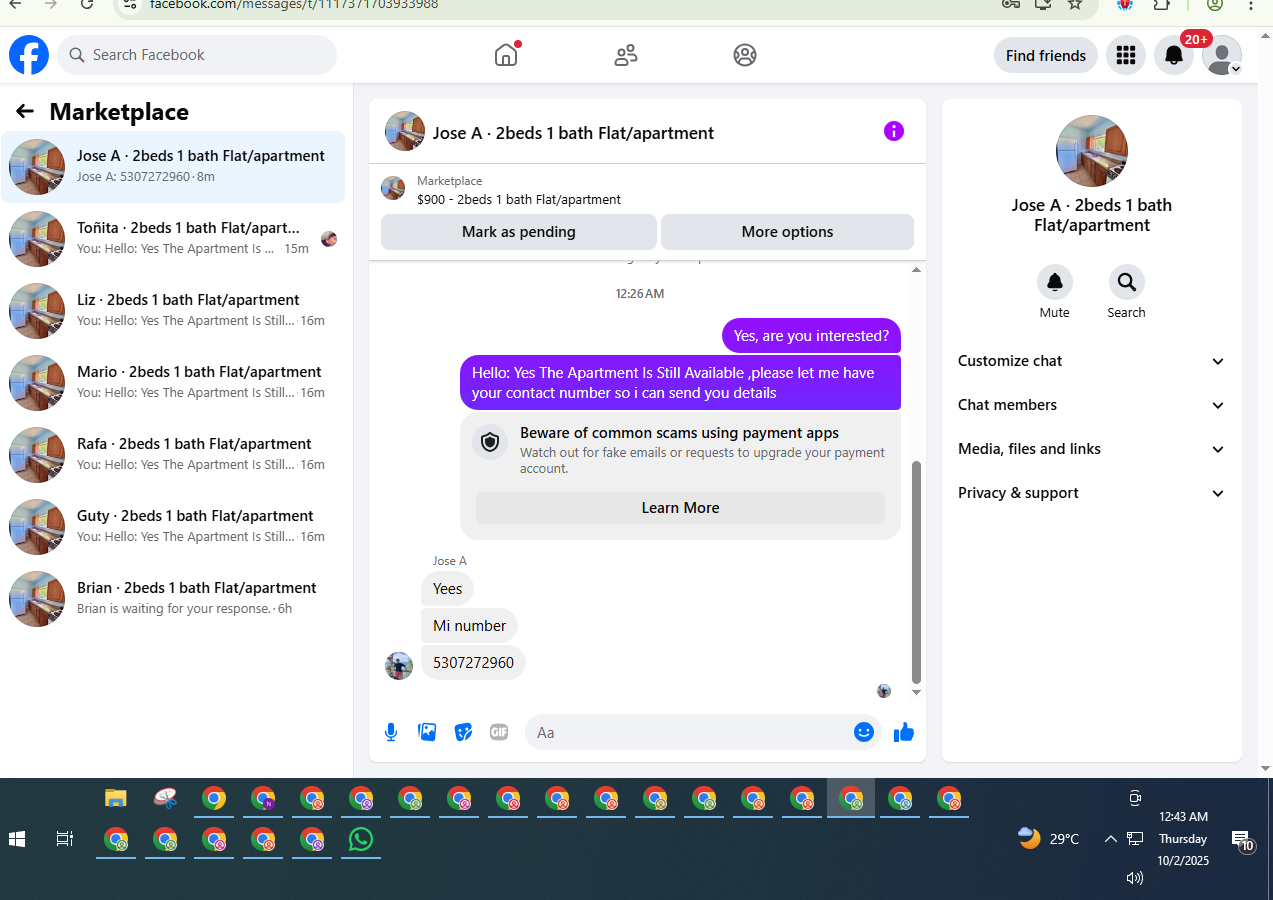Screen dimensions: 1273x900
Task: Go to the Home feed icon
Action: point(507,54)
